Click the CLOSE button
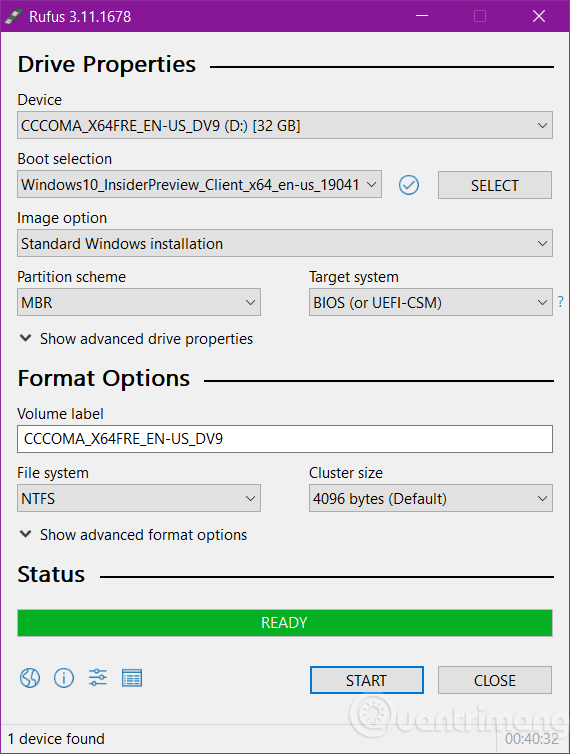Viewport: 570px width, 754px height. pos(494,680)
